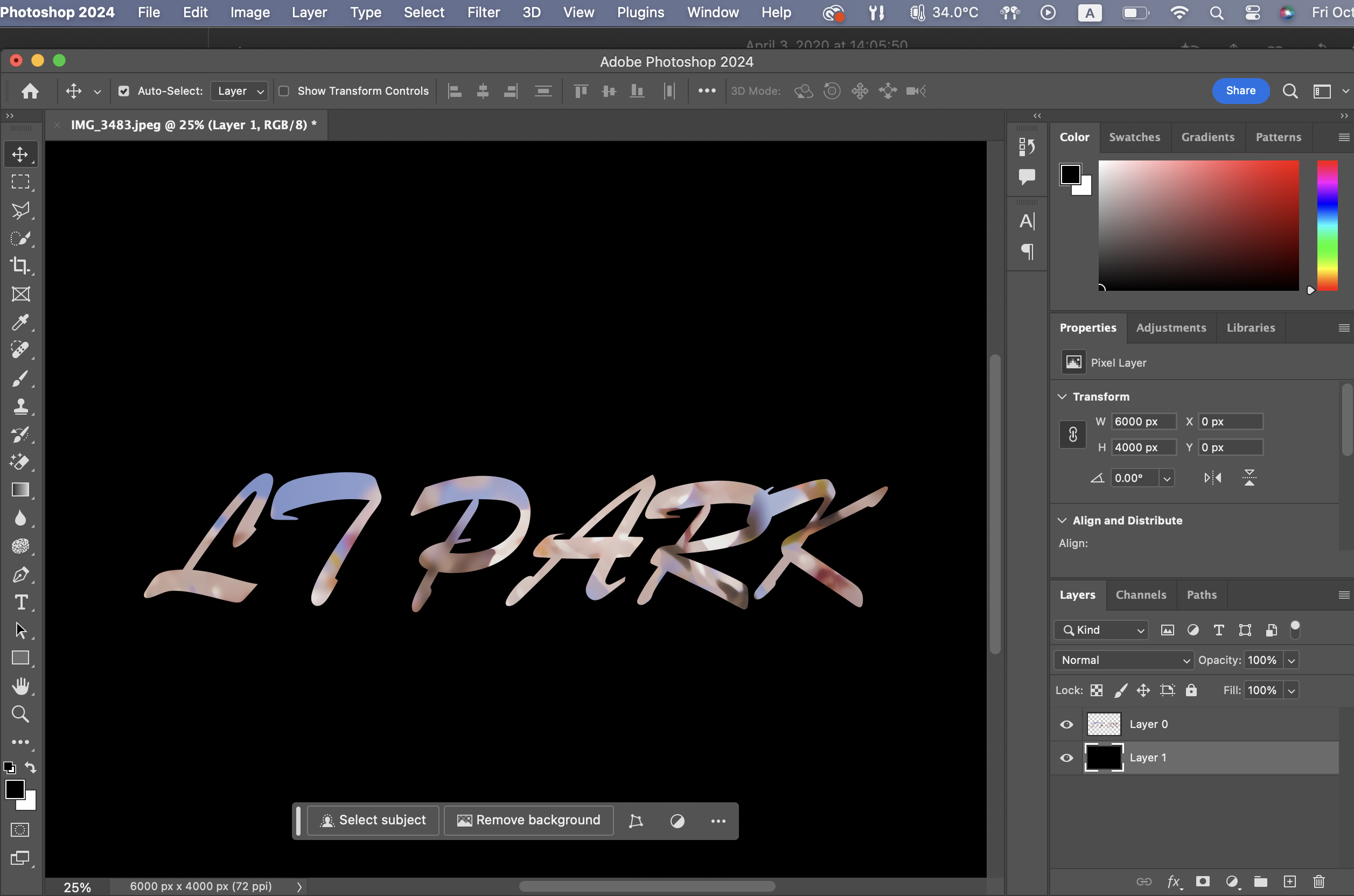Select the Horizontal Type tool
Viewport: 1354px width, 896px height.
pos(20,603)
